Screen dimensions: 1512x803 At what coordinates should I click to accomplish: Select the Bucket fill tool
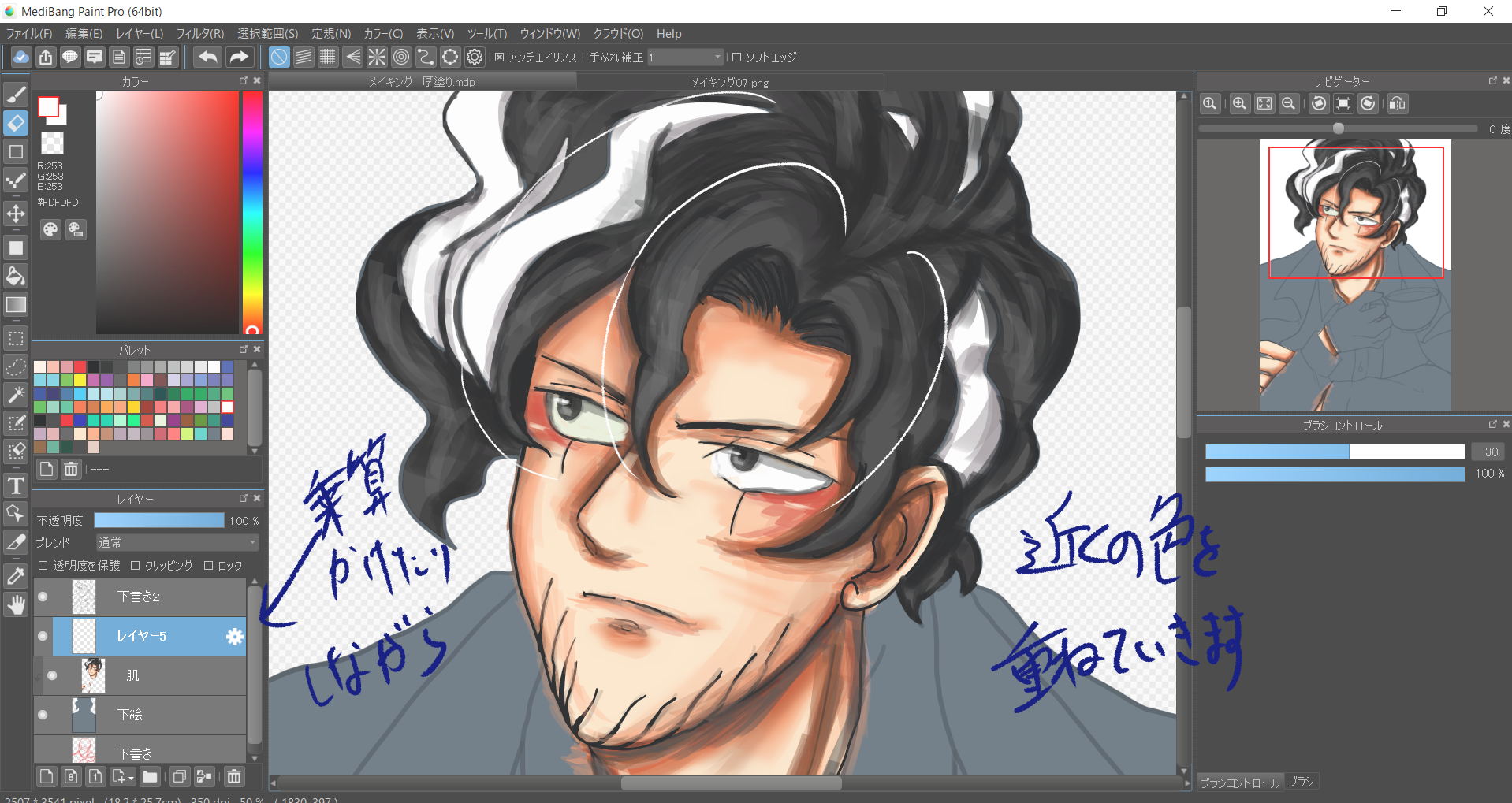click(16, 276)
